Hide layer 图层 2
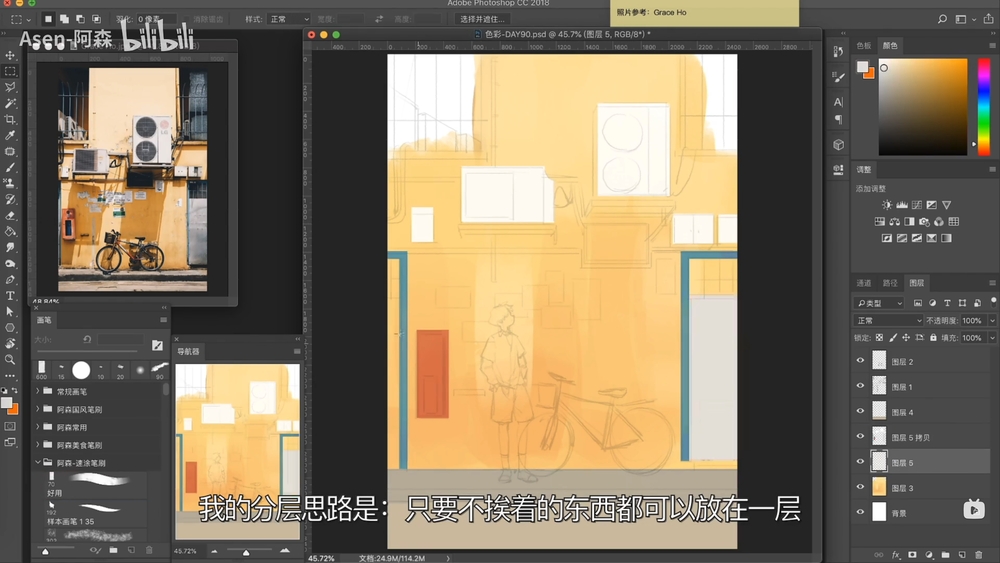This screenshot has width=1000, height=563. tap(860, 361)
